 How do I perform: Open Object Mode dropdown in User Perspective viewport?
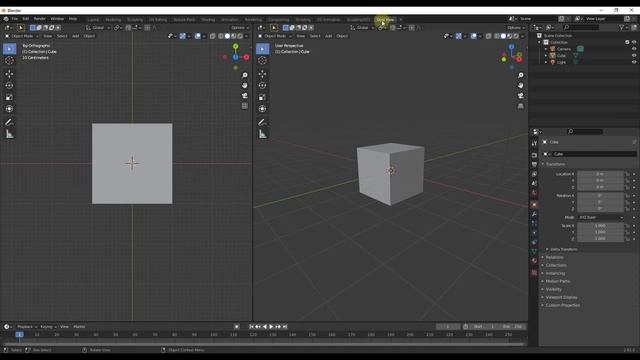275,36
